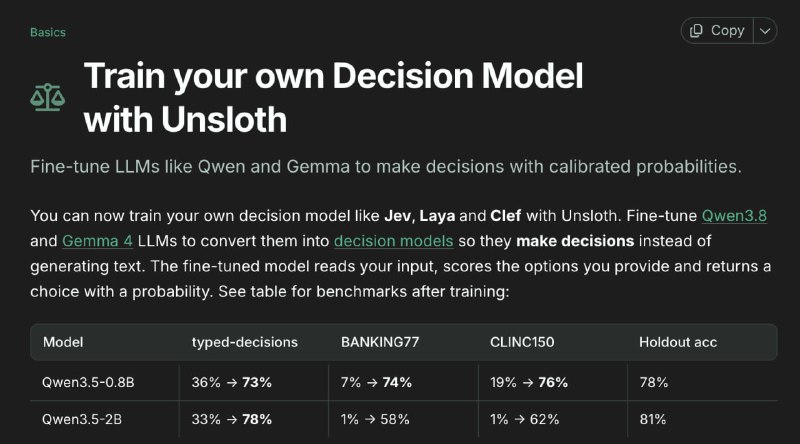Click the CLINC150 column header
Image resolution: width=800 pixels, height=444 pixels.
point(522,342)
